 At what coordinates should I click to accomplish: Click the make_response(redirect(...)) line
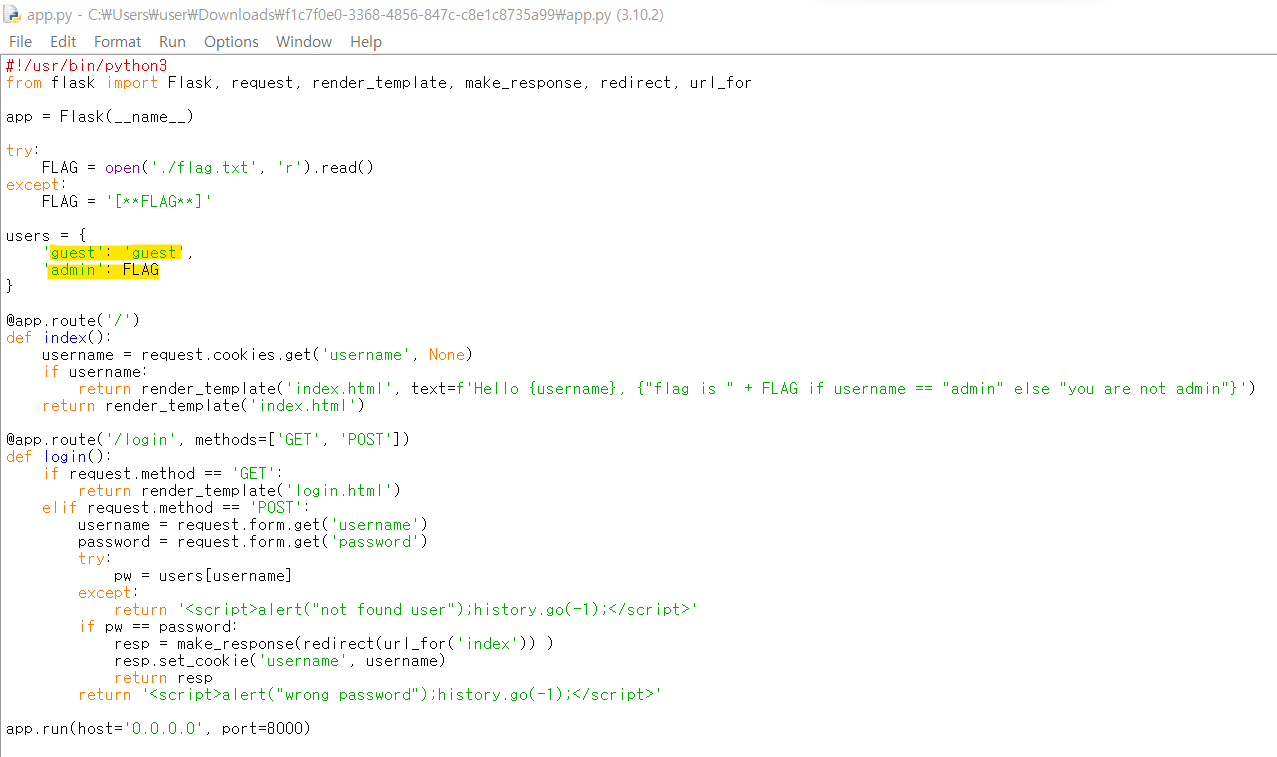tap(334, 643)
